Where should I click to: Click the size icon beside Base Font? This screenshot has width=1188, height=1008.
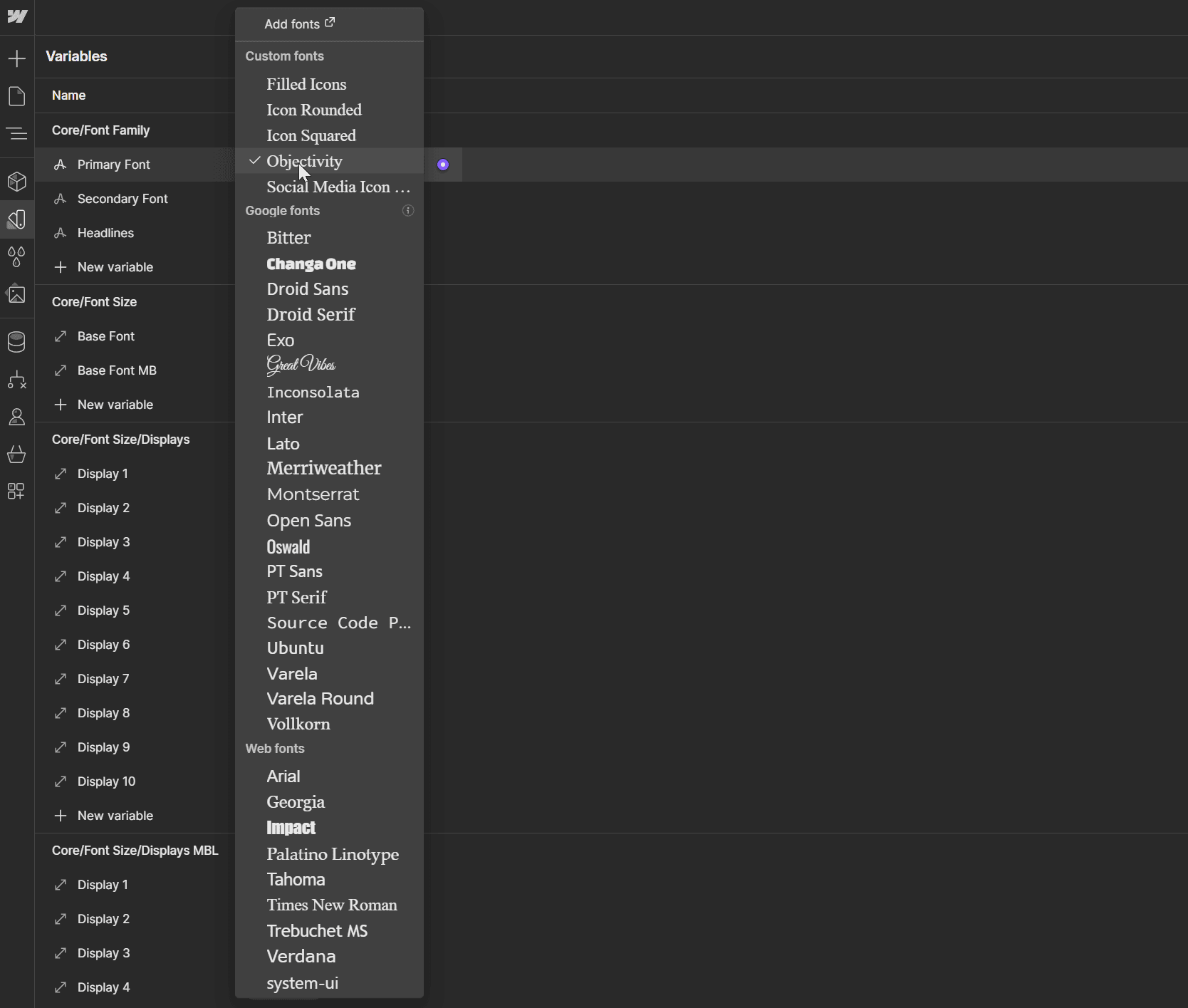click(x=61, y=336)
